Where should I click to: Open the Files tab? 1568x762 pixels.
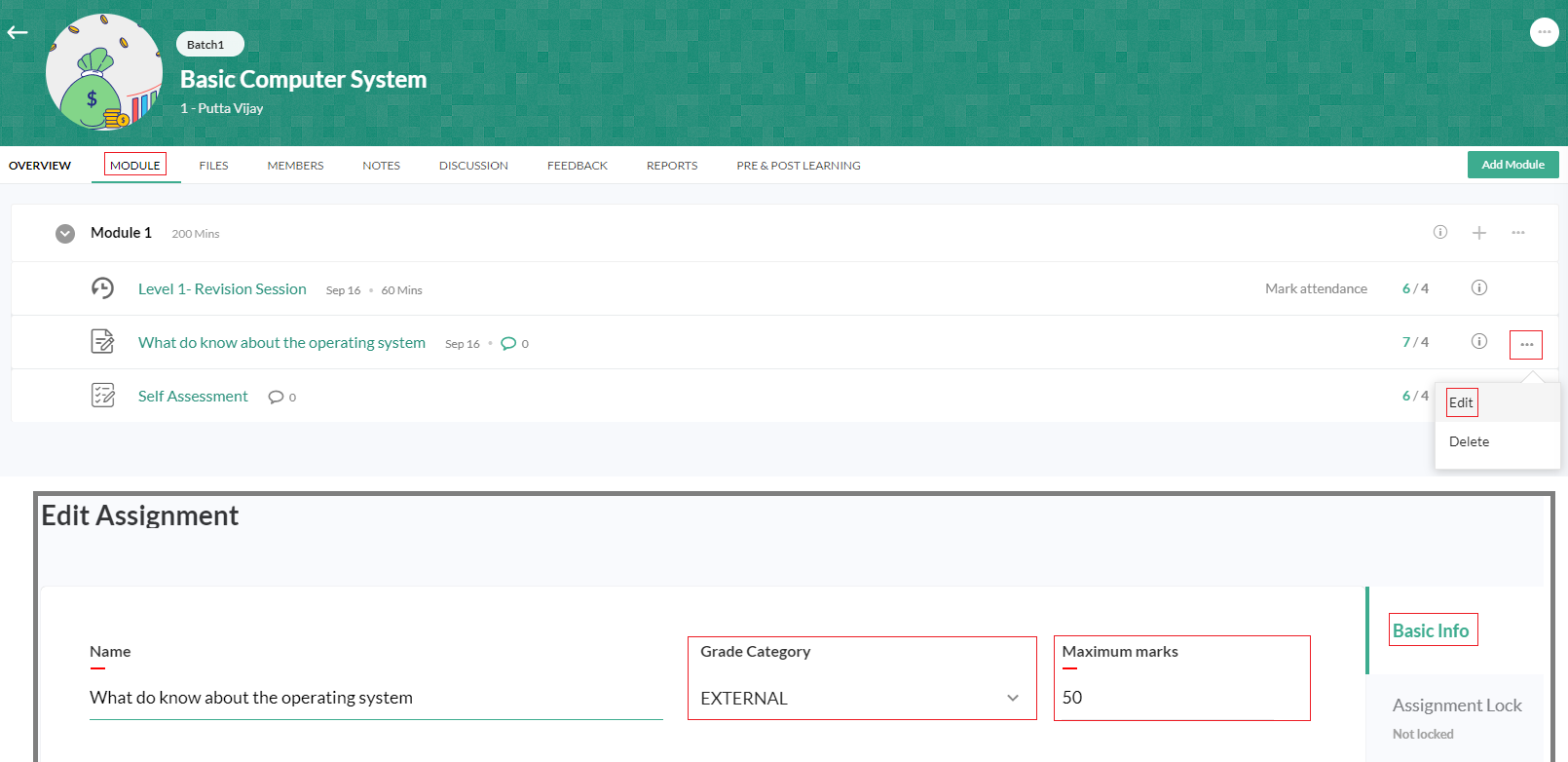[x=214, y=166]
